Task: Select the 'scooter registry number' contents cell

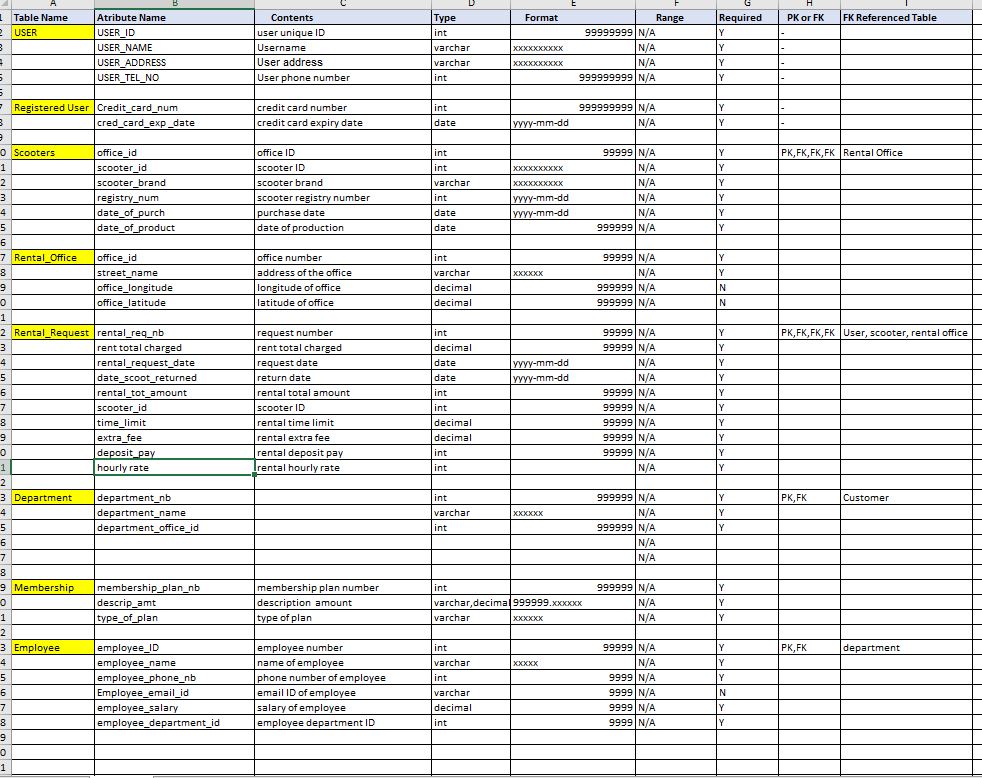Action: 343,198
